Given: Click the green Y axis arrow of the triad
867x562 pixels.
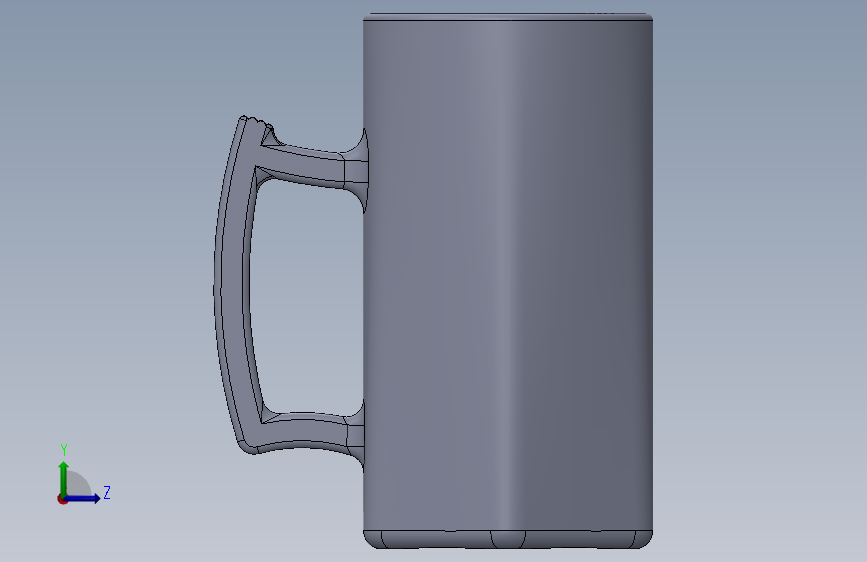Looking at the screenshot, I should (64, 479).
